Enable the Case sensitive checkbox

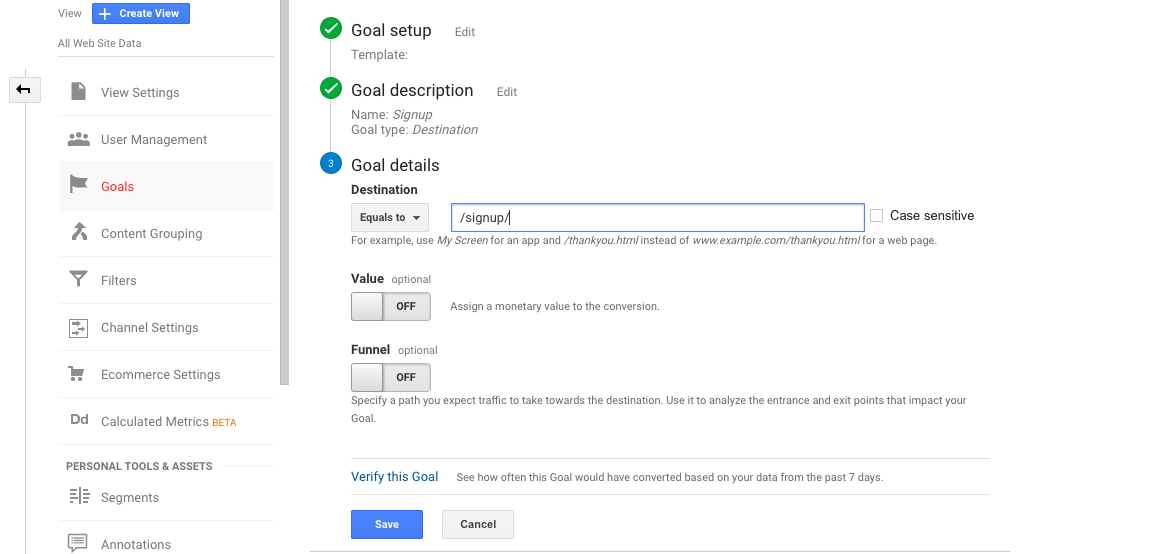click(877, 216)
